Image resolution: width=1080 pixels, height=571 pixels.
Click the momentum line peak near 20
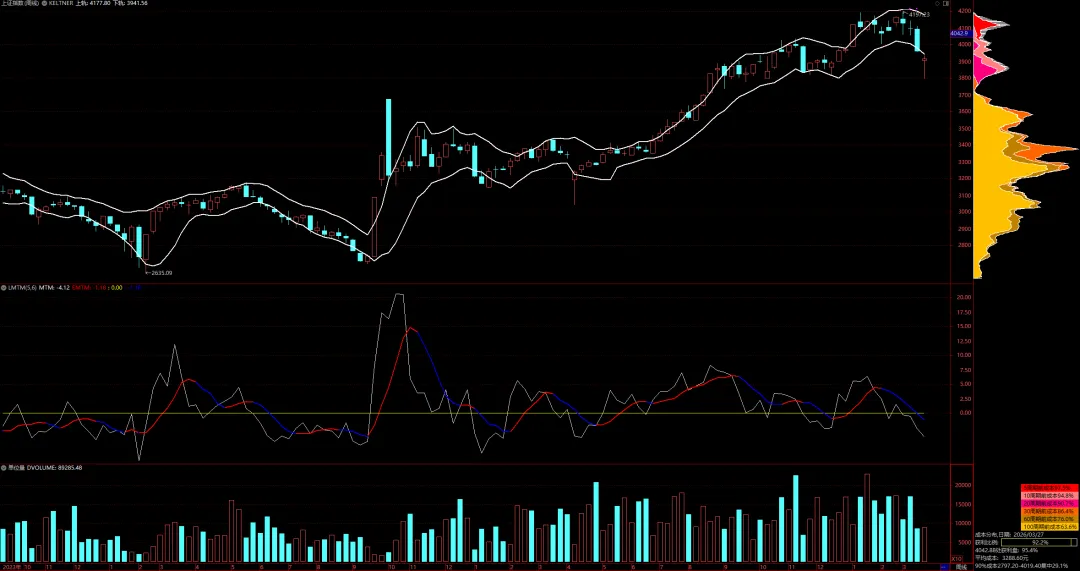[x=398, y=294]
